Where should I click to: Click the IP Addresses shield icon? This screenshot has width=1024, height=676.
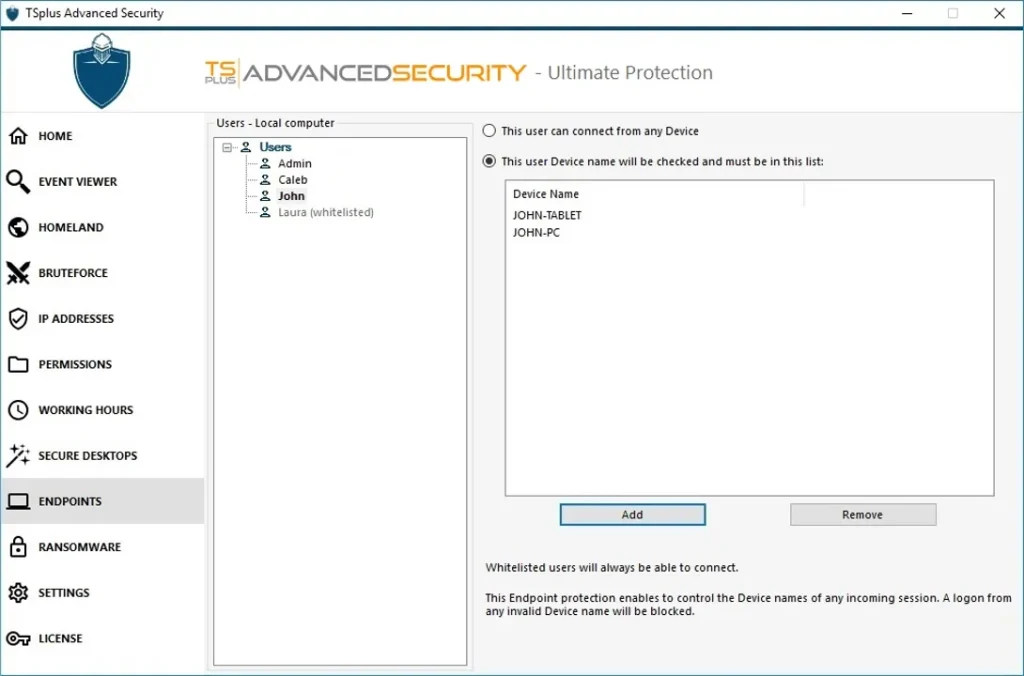[x=18, y=319]
